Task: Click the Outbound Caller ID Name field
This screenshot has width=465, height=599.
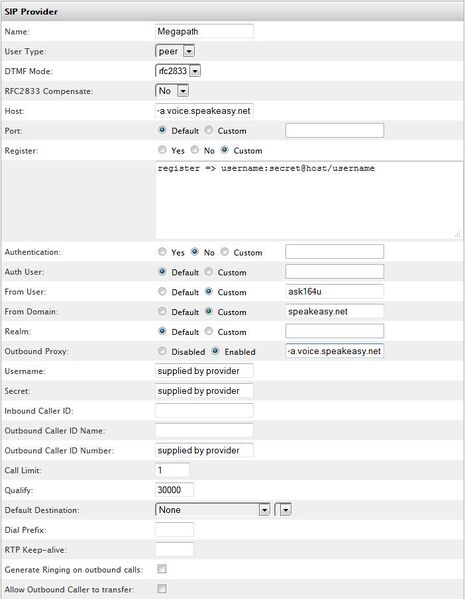Action: pos(204,430)
